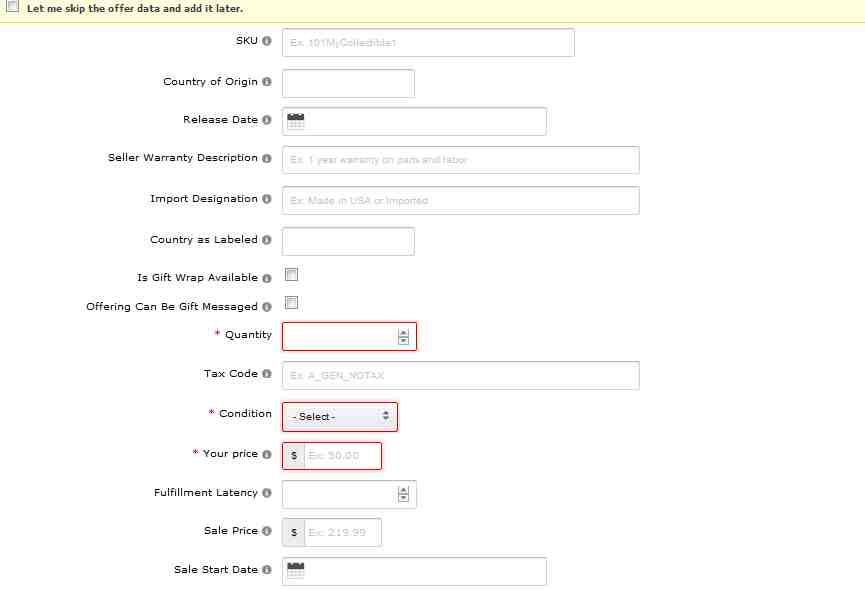Click the Fulfillment Latency stepper arrows
The image size is (865, 590).
click(403, 494)
